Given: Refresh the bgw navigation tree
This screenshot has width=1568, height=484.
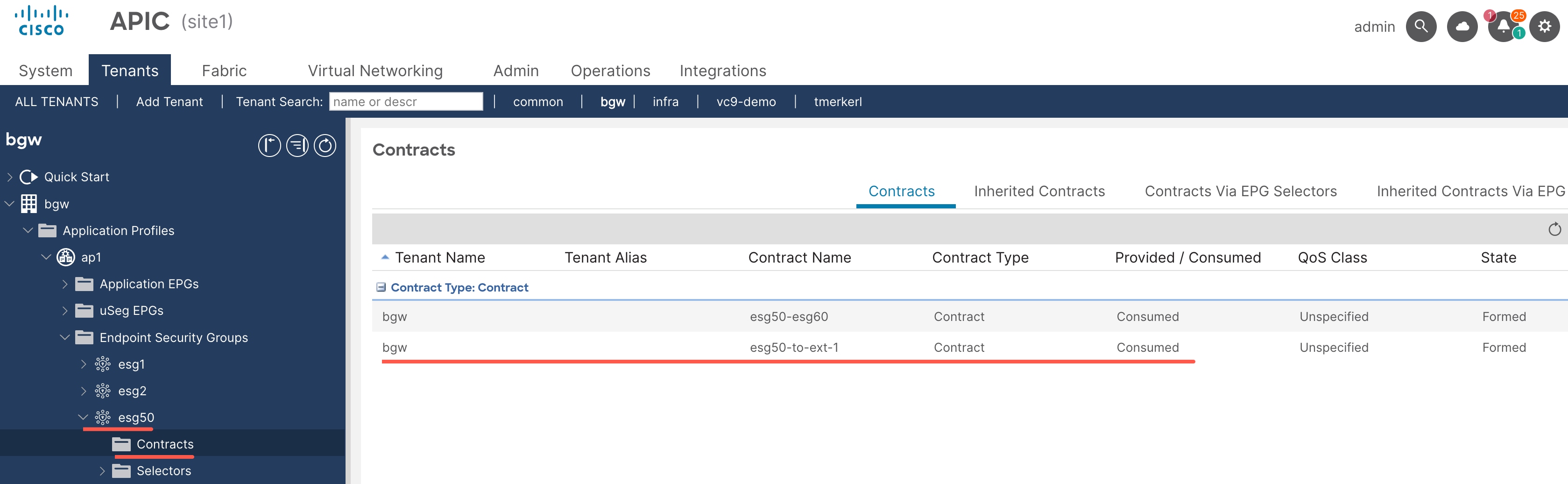Looking at the screenshot, I should tap(325, 145).
